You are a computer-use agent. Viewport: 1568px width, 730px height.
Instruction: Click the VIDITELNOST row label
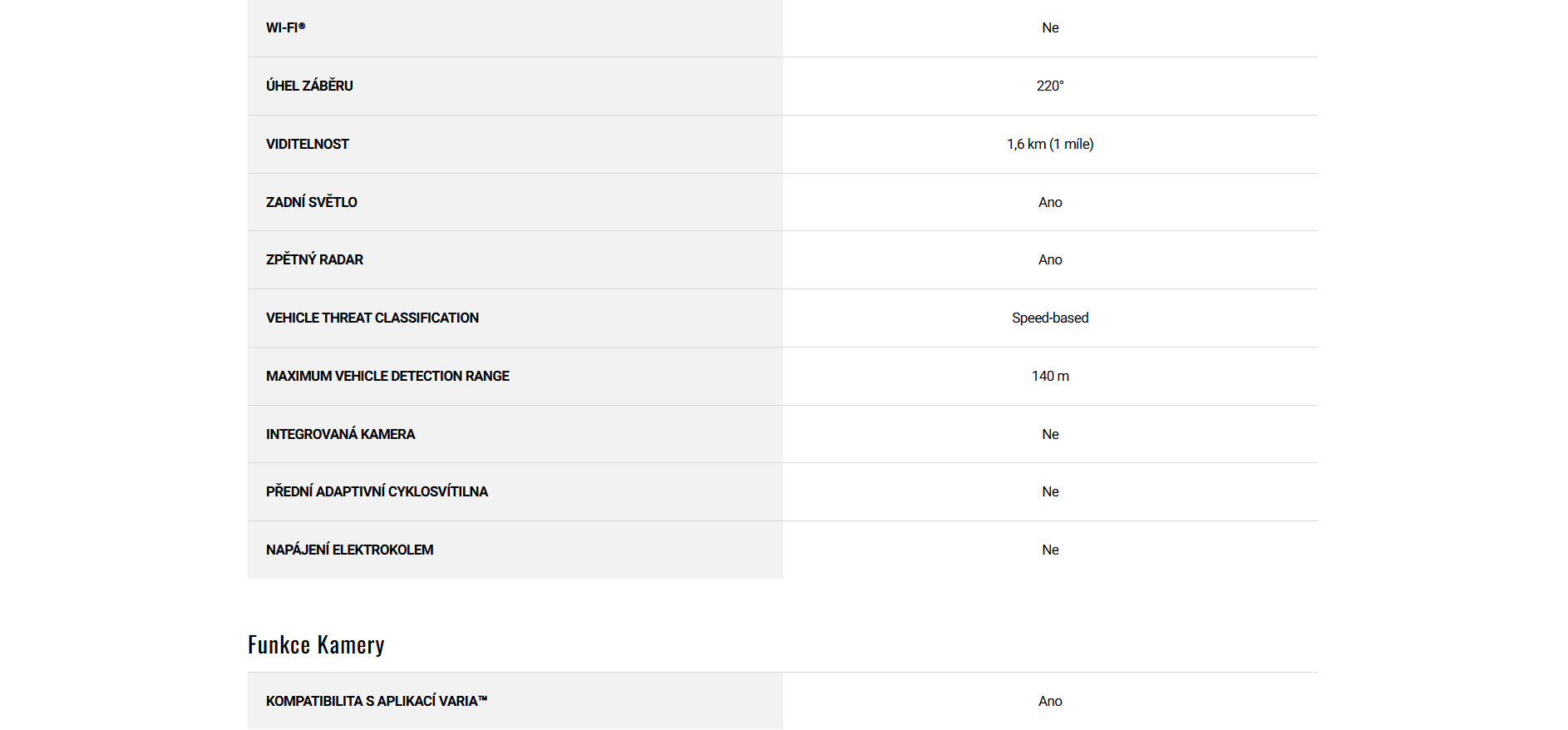pos(308,144)
